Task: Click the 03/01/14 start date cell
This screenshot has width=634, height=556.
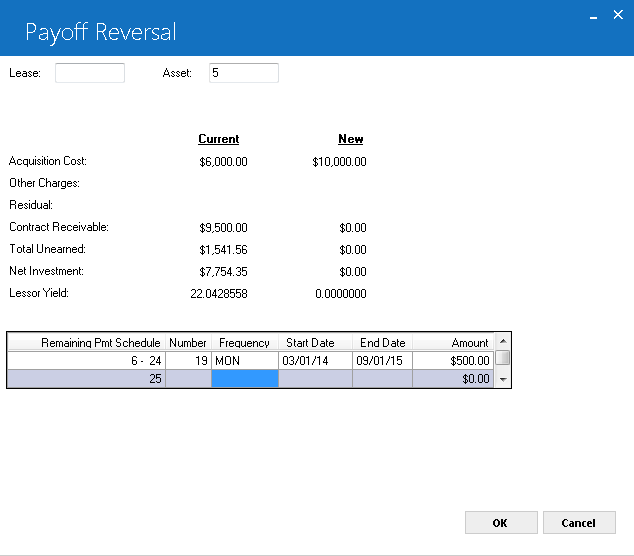Action: (x=315, y=360)
